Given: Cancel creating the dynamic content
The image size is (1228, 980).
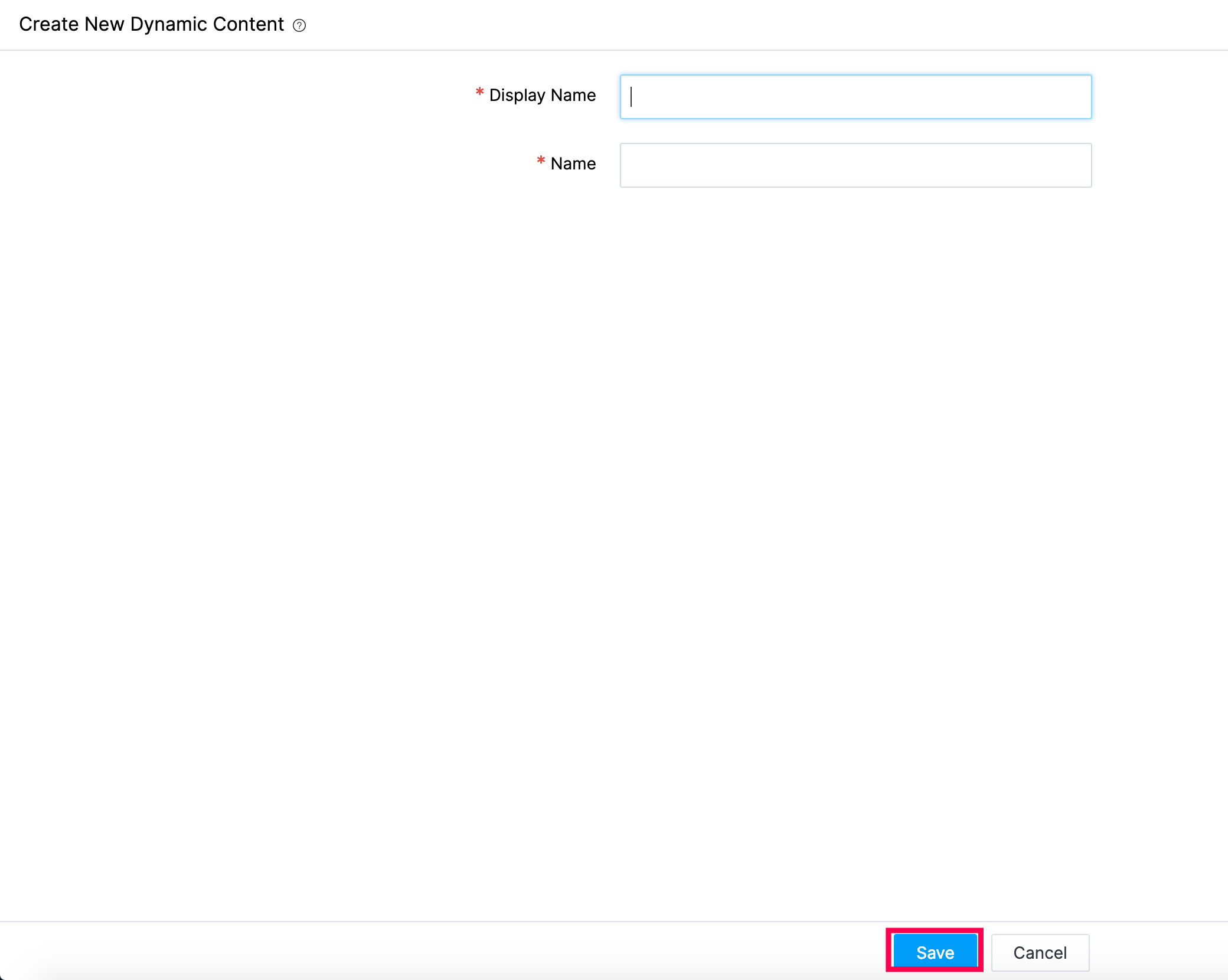Looking at the screenshot, I should (x=1040, y=952).
